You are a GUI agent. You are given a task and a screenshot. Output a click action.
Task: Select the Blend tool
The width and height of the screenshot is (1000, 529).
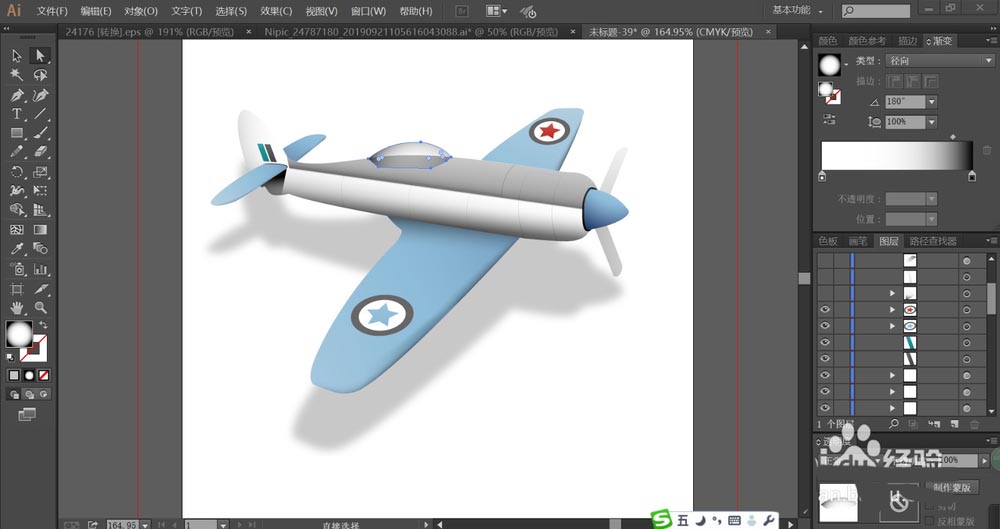tap(40, 249)
